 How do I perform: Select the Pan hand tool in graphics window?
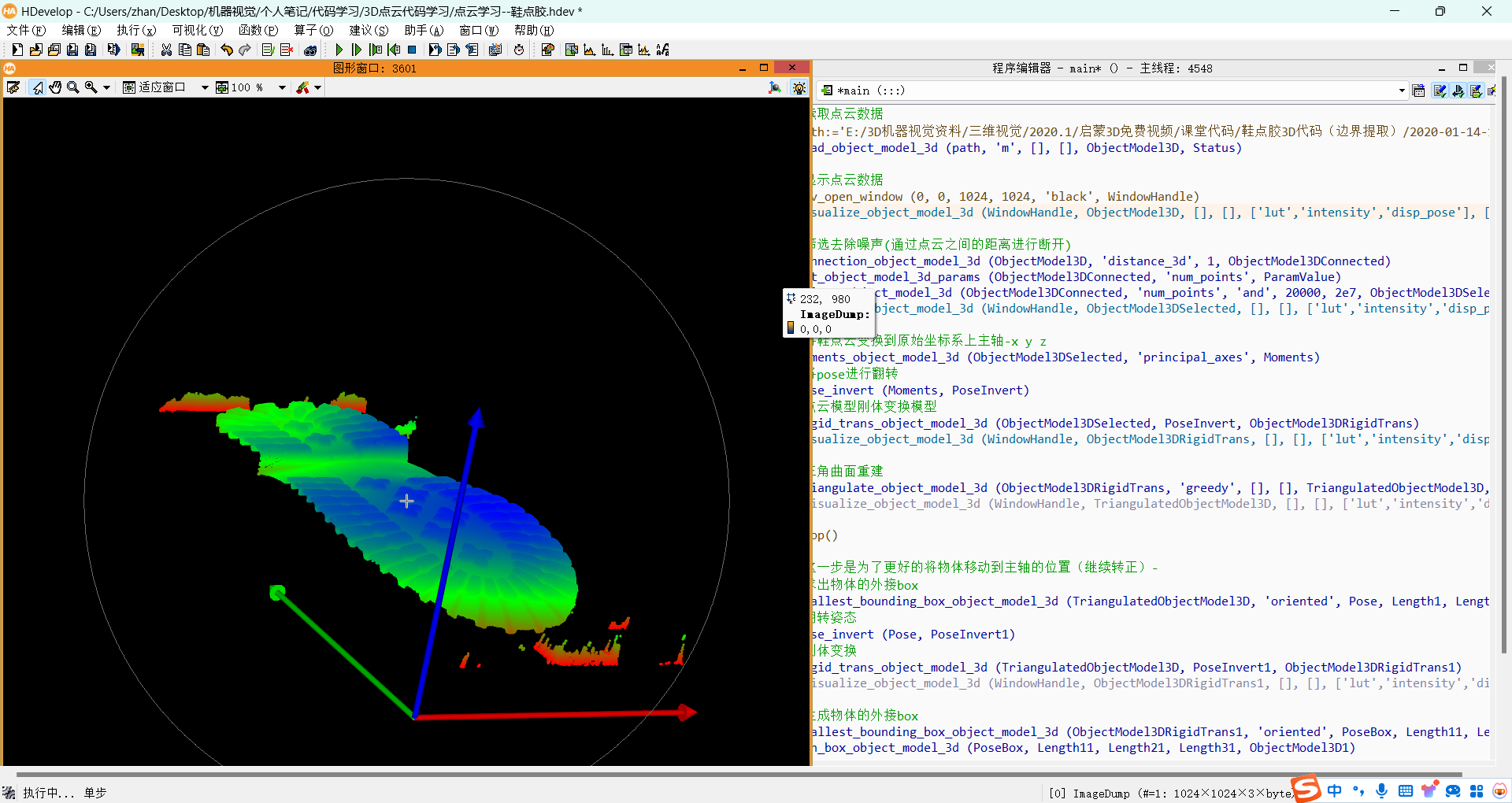55,87
